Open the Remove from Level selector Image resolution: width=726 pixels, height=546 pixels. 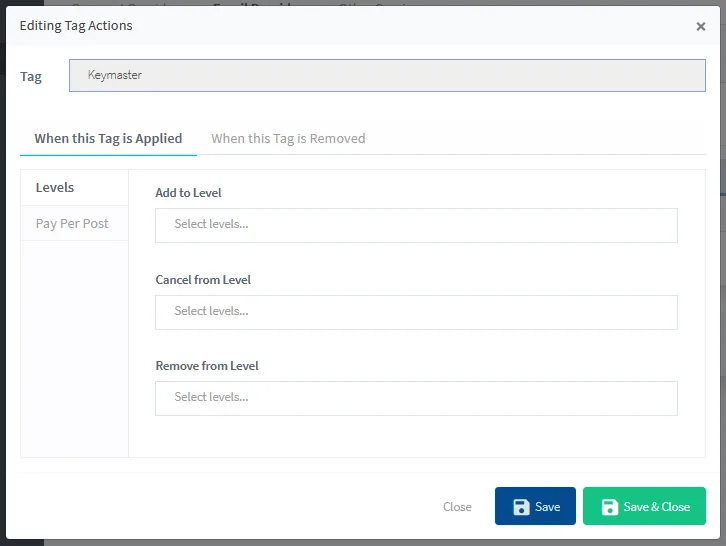(416, 399)
